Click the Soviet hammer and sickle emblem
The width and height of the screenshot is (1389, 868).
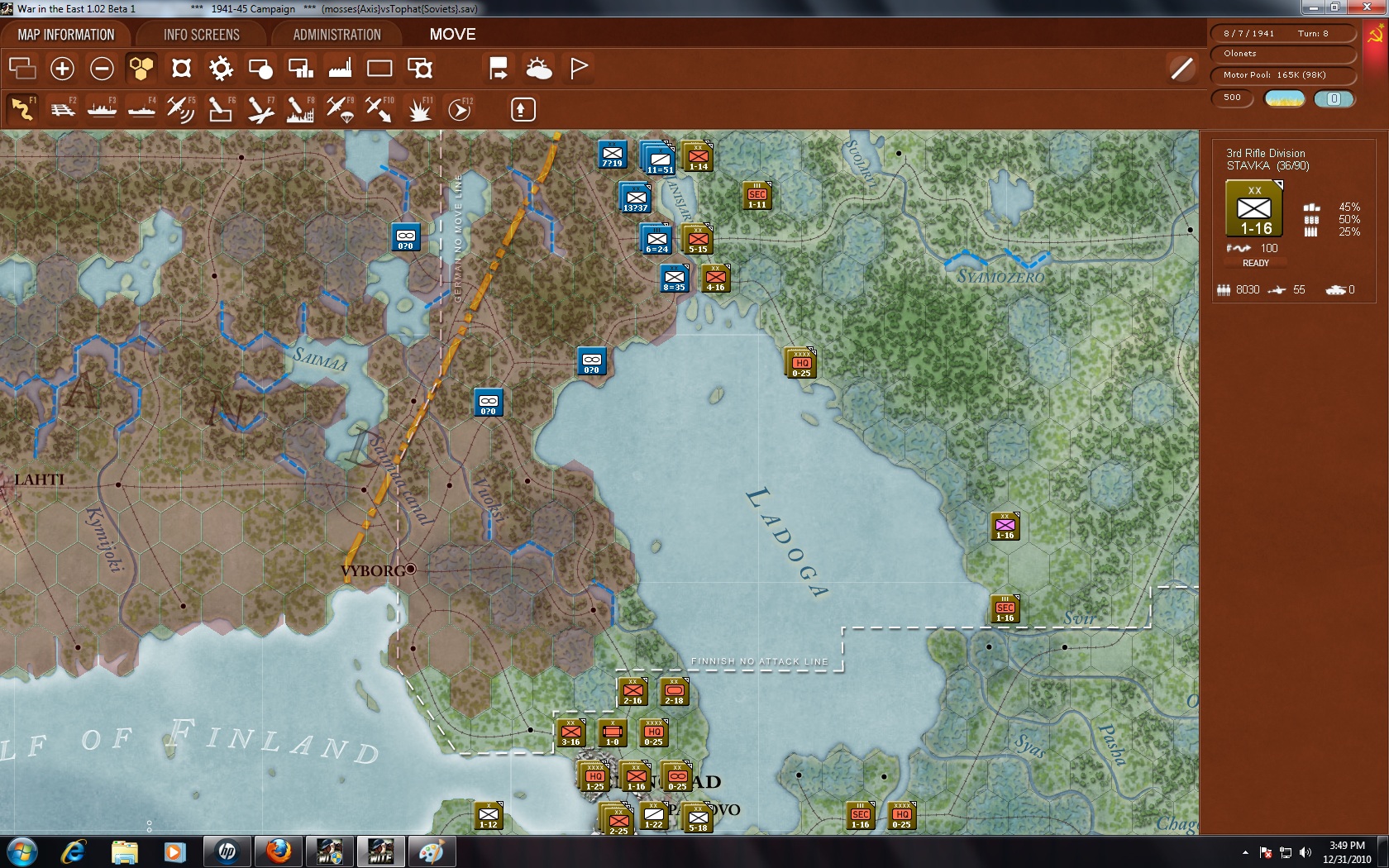coord(1376,35)
